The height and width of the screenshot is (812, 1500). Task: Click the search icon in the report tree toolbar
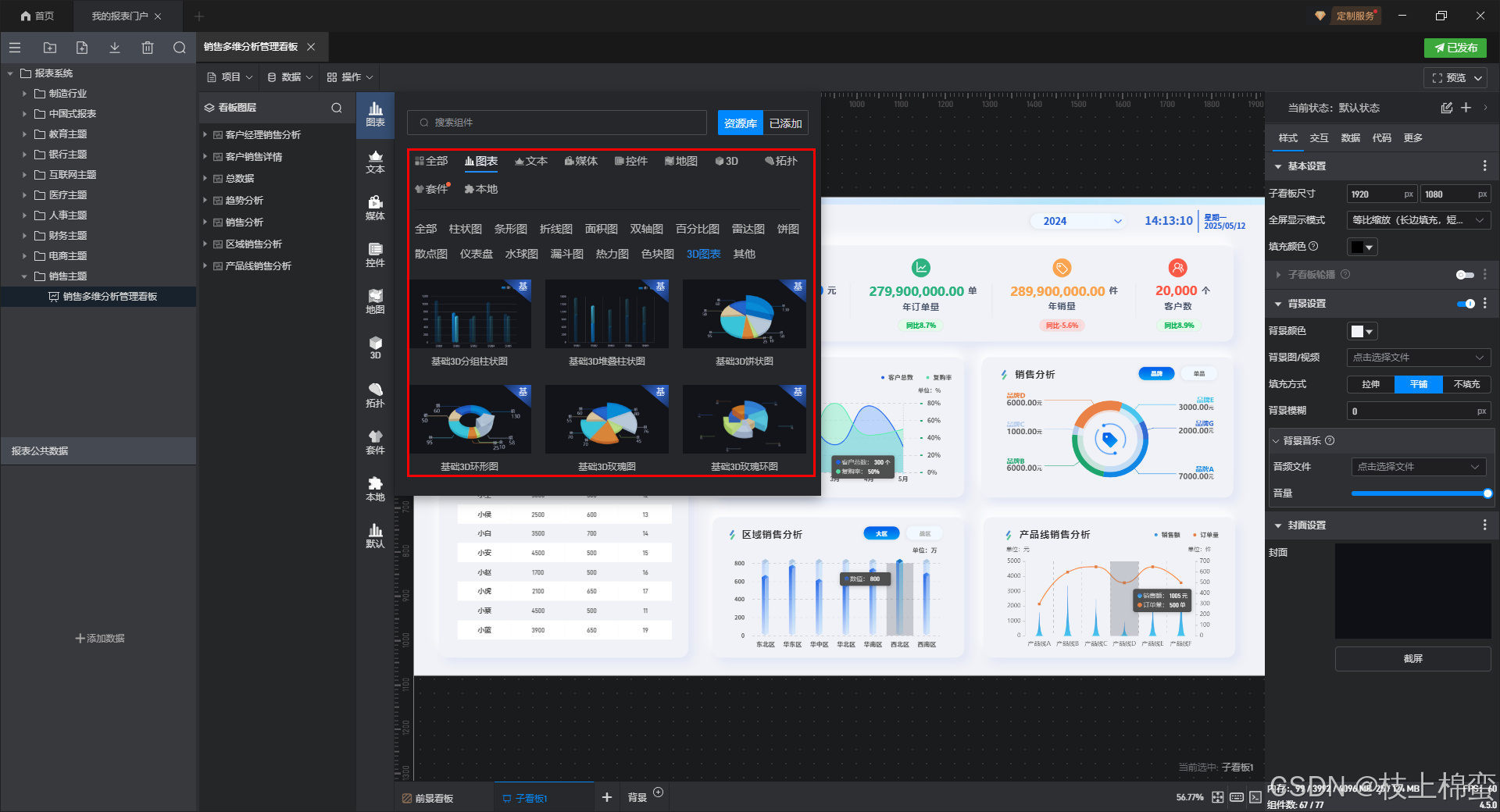[x=180, y=48]
